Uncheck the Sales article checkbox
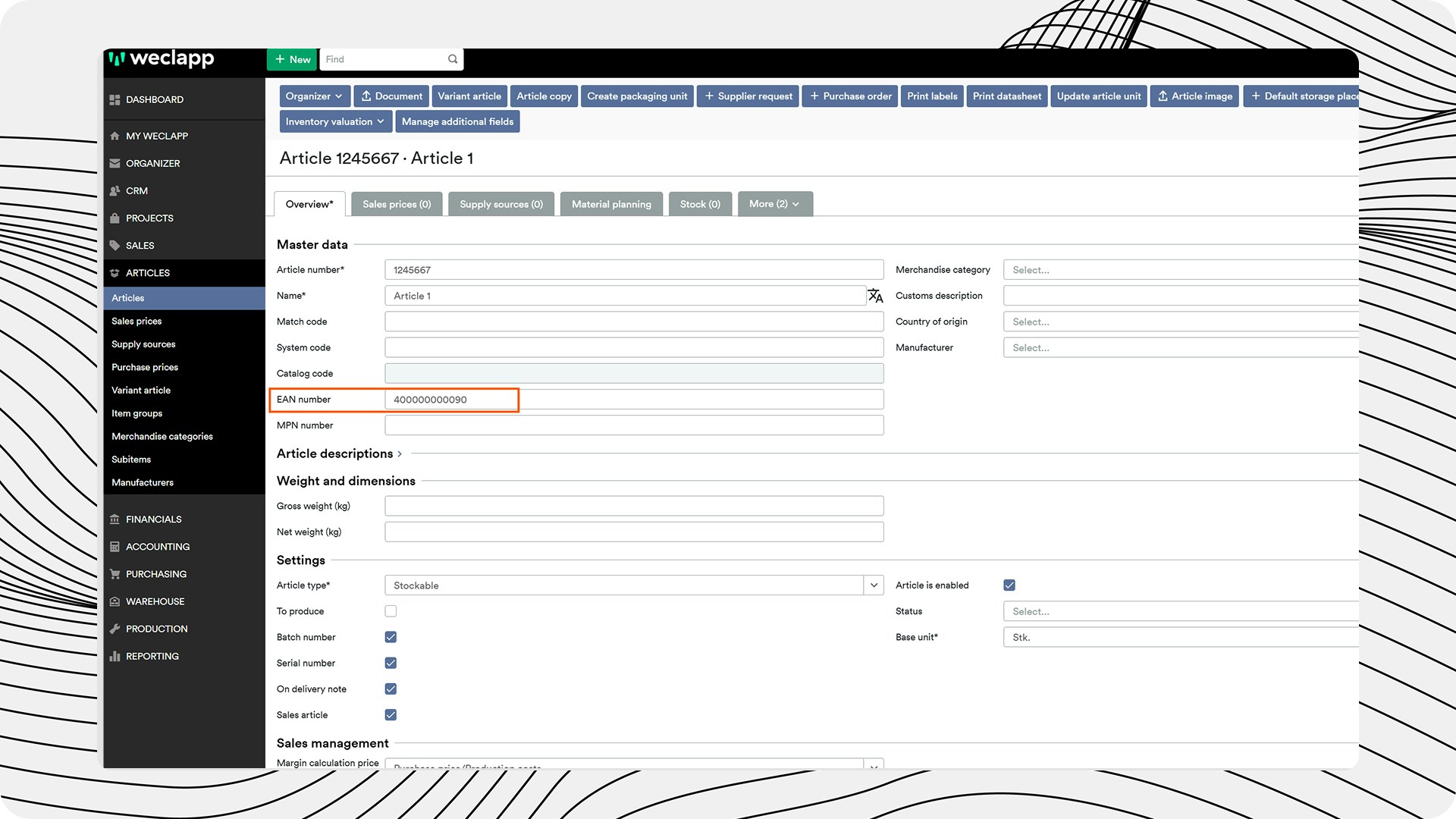 391,715
